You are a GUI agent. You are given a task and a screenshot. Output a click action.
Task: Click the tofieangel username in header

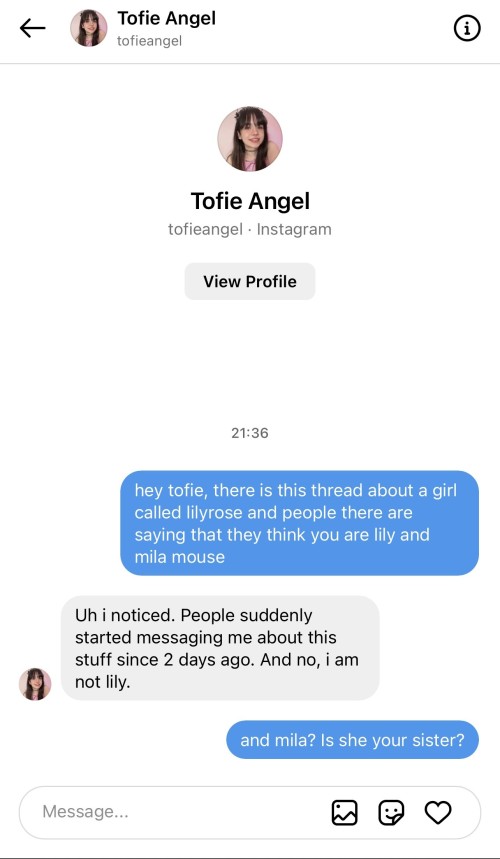point(150,41)
